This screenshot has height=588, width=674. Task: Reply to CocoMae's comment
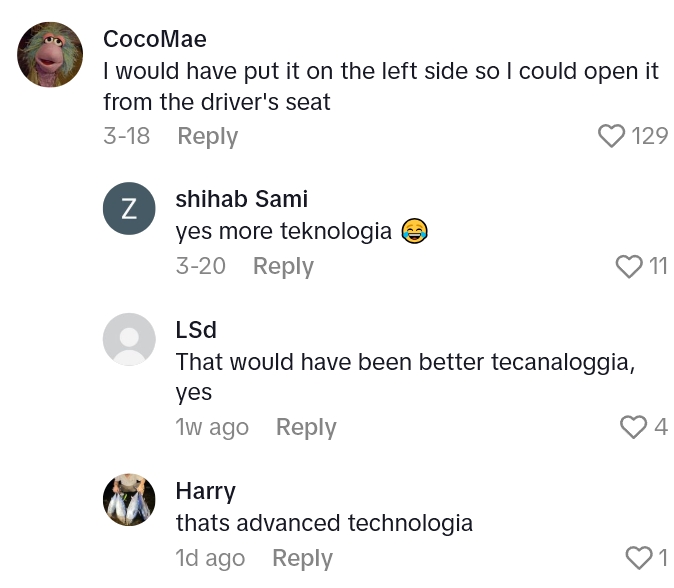pos(208,136)
